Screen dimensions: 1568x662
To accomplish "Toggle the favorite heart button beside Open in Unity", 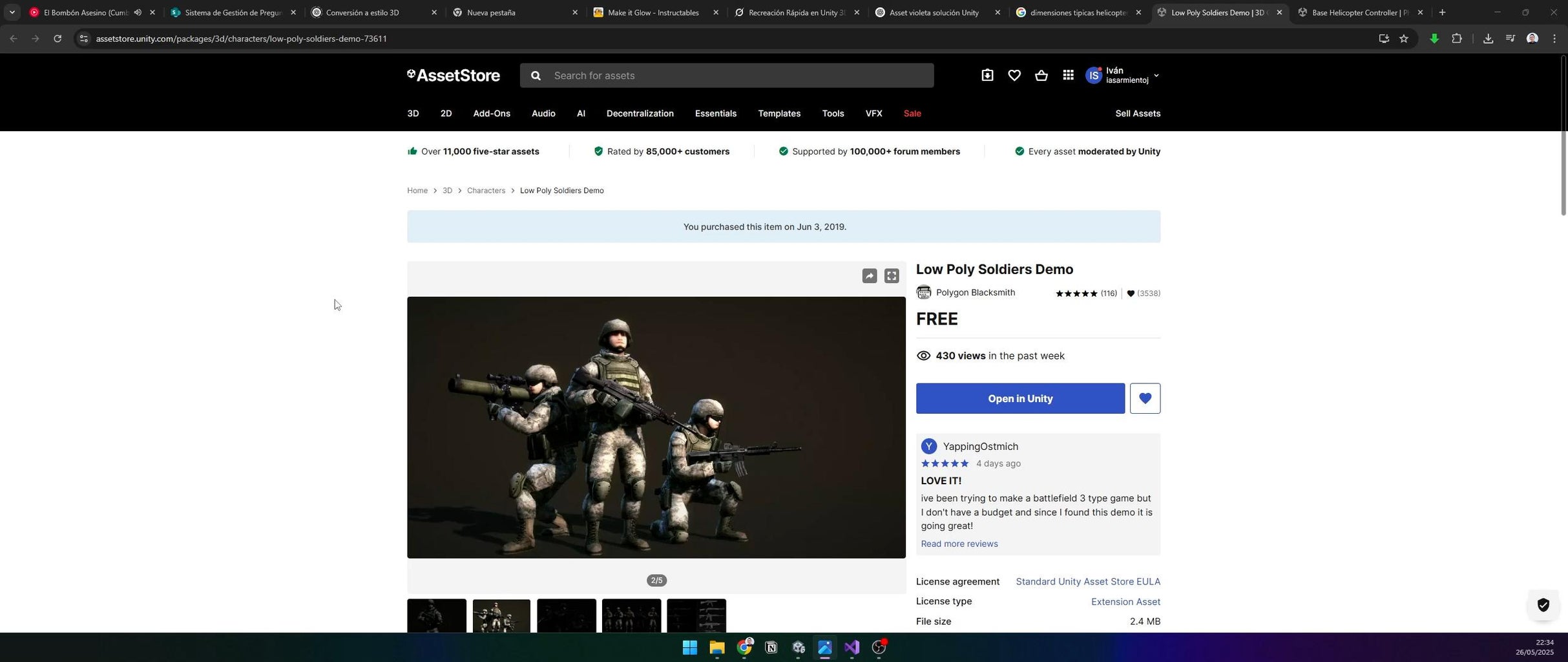I will point(1145,398).
